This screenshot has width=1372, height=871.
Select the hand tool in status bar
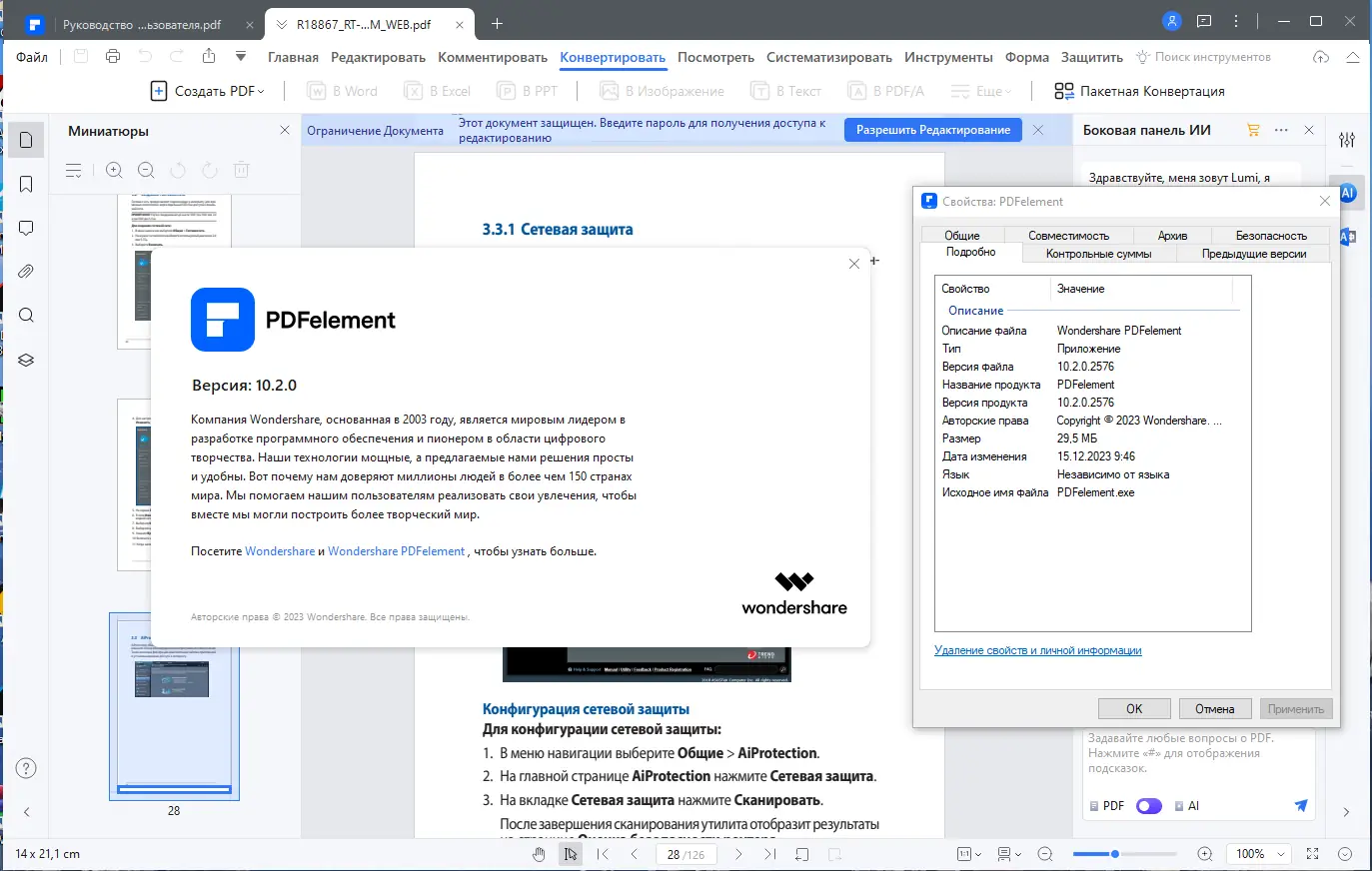pos(539,854)
